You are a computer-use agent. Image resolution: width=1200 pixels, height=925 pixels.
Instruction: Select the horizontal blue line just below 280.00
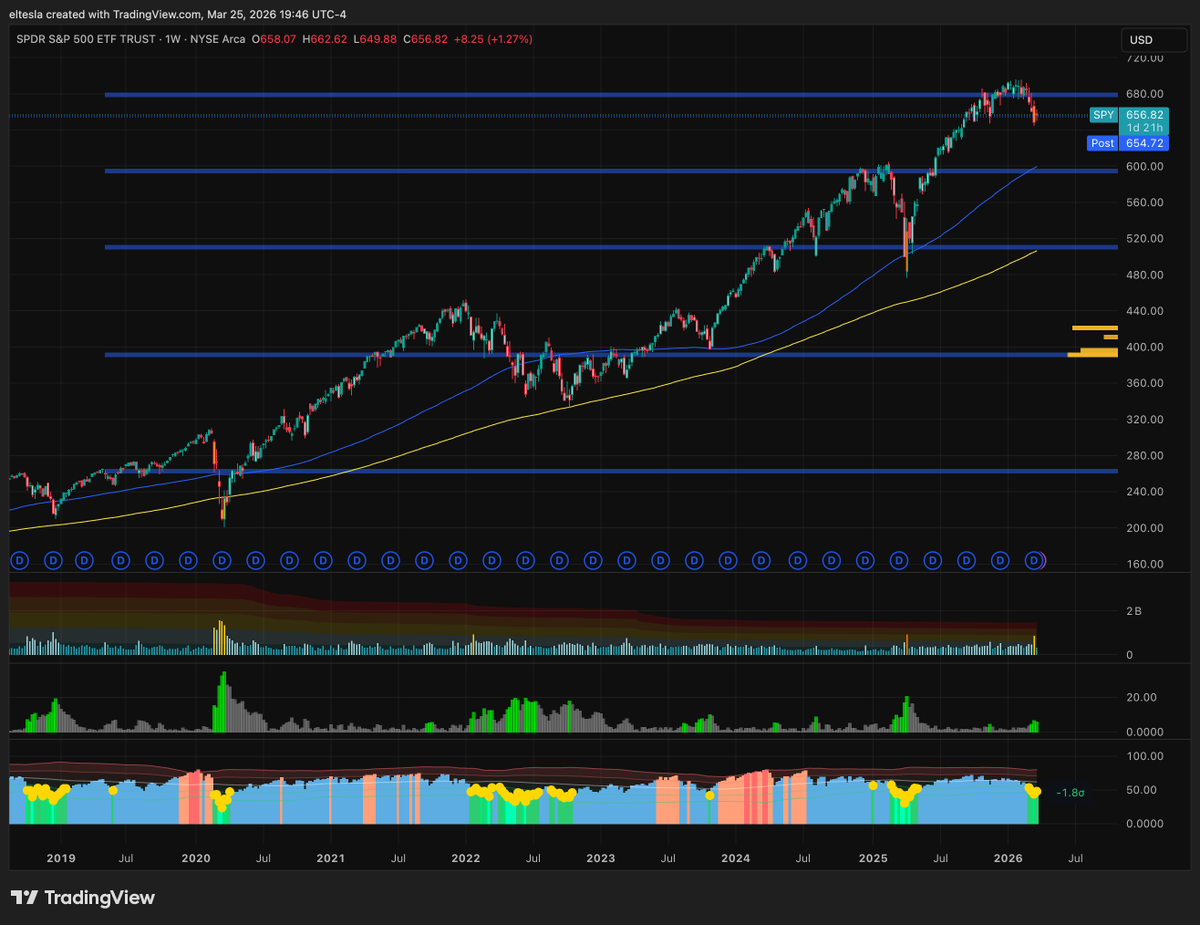click(610, 471)
